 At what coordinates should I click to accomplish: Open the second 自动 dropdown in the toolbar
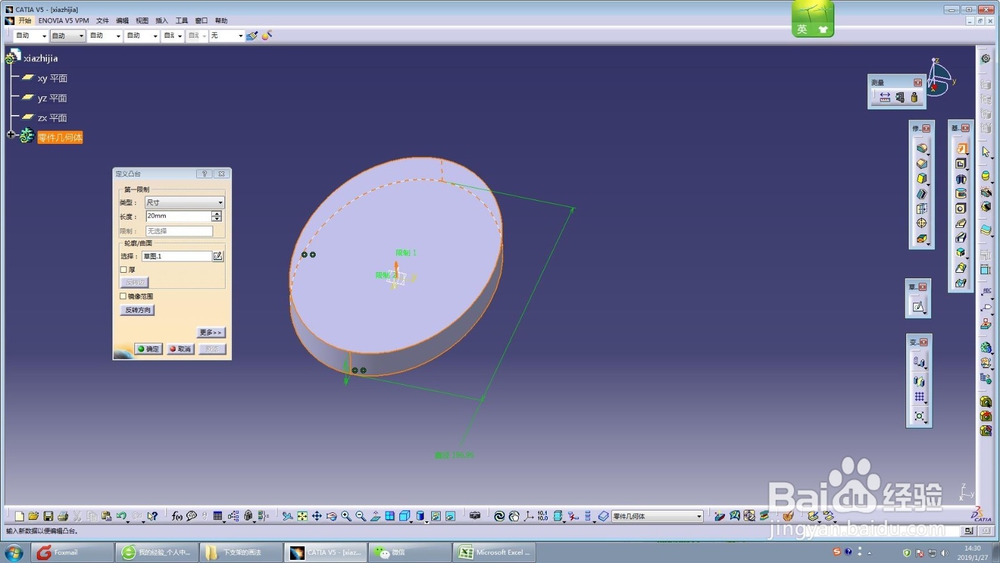coord(68,36)
